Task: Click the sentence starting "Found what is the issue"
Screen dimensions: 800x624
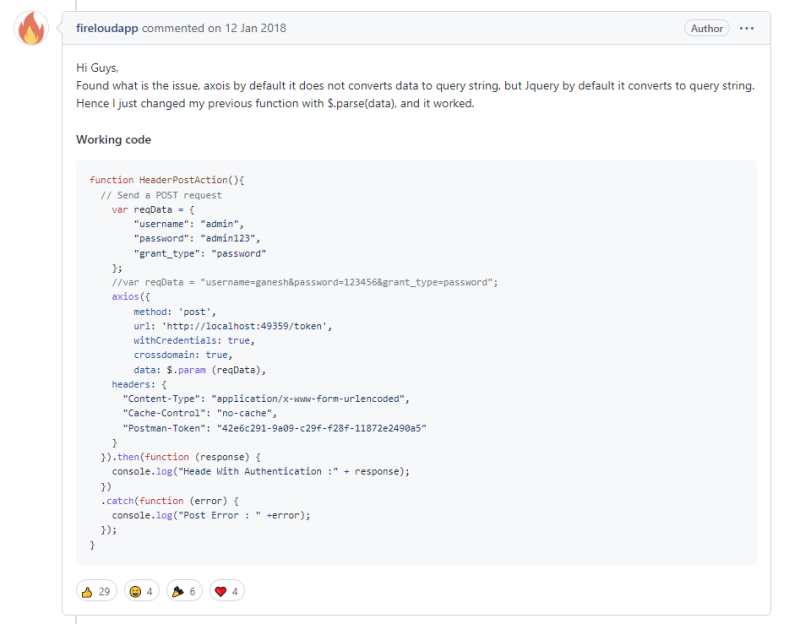Action: point(415,86)
